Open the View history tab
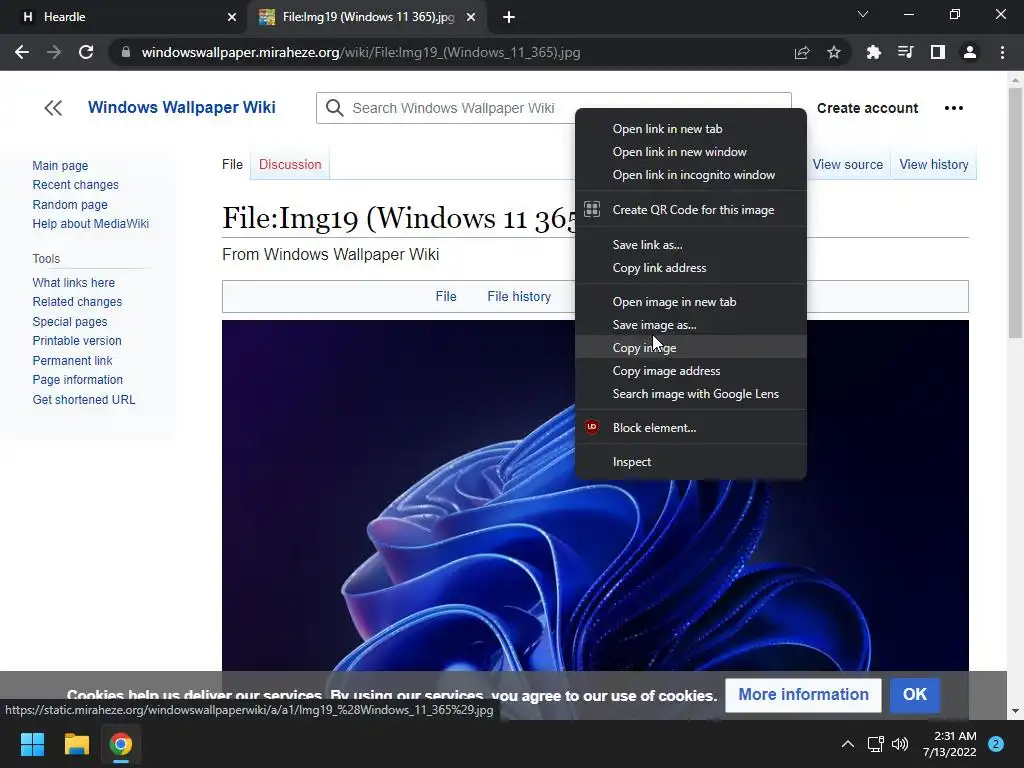The width and height of the screenshot is (1024, 768). 934,165
